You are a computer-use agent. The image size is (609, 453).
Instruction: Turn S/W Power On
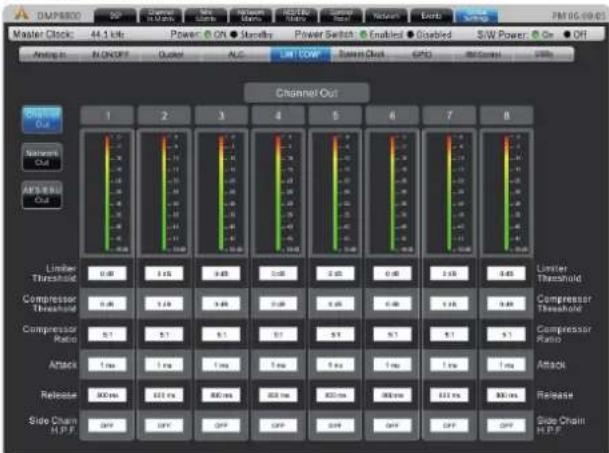coord(536,35)
